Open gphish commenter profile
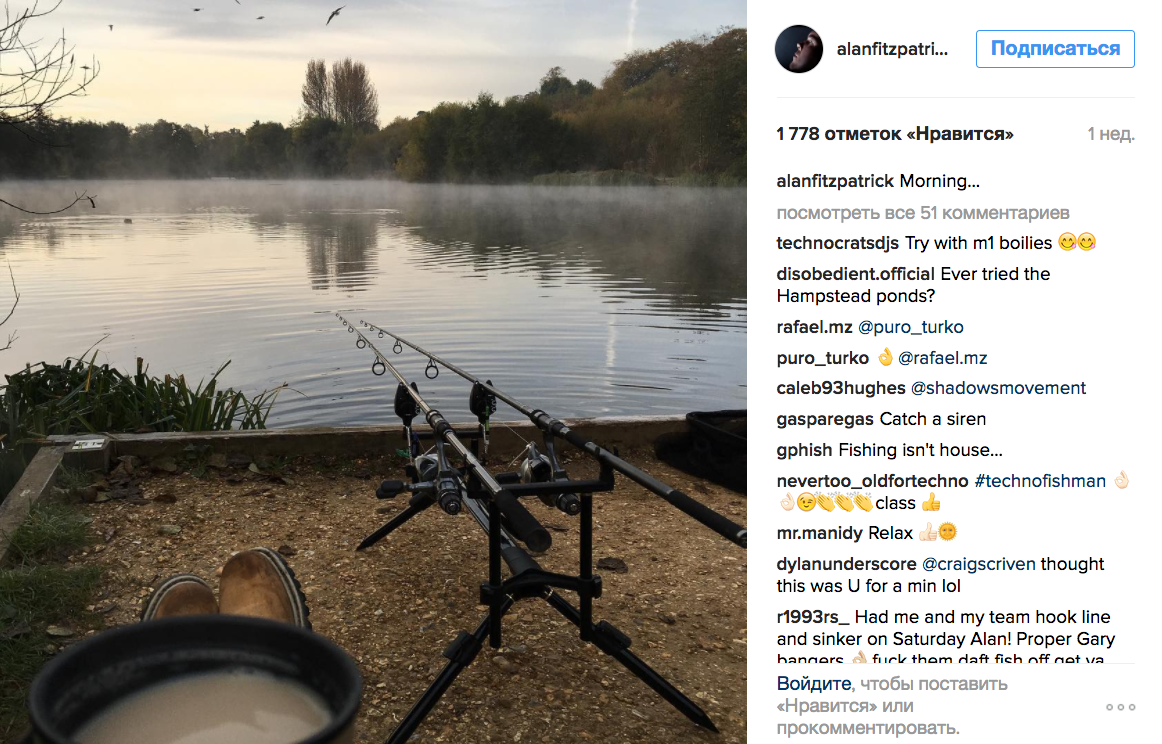Image resolution: width=1162 pixels, height=744 pixels. tap(805, 450)
